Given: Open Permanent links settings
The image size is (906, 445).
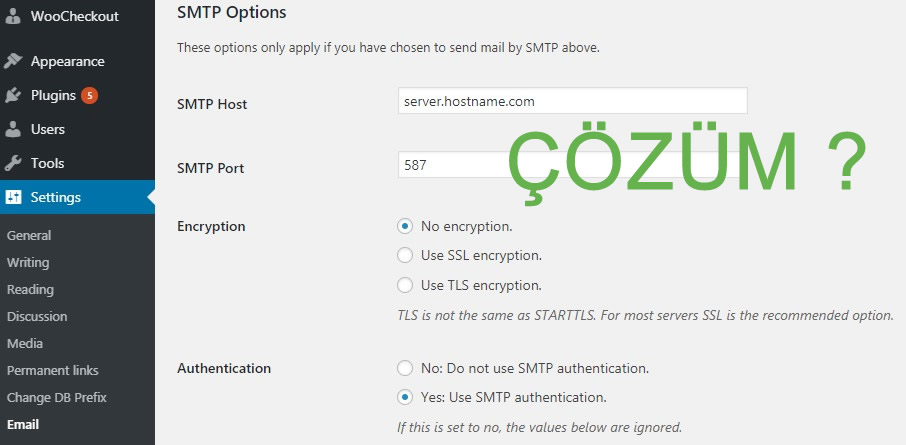Looking at the screenshot, I should [53, 371].
